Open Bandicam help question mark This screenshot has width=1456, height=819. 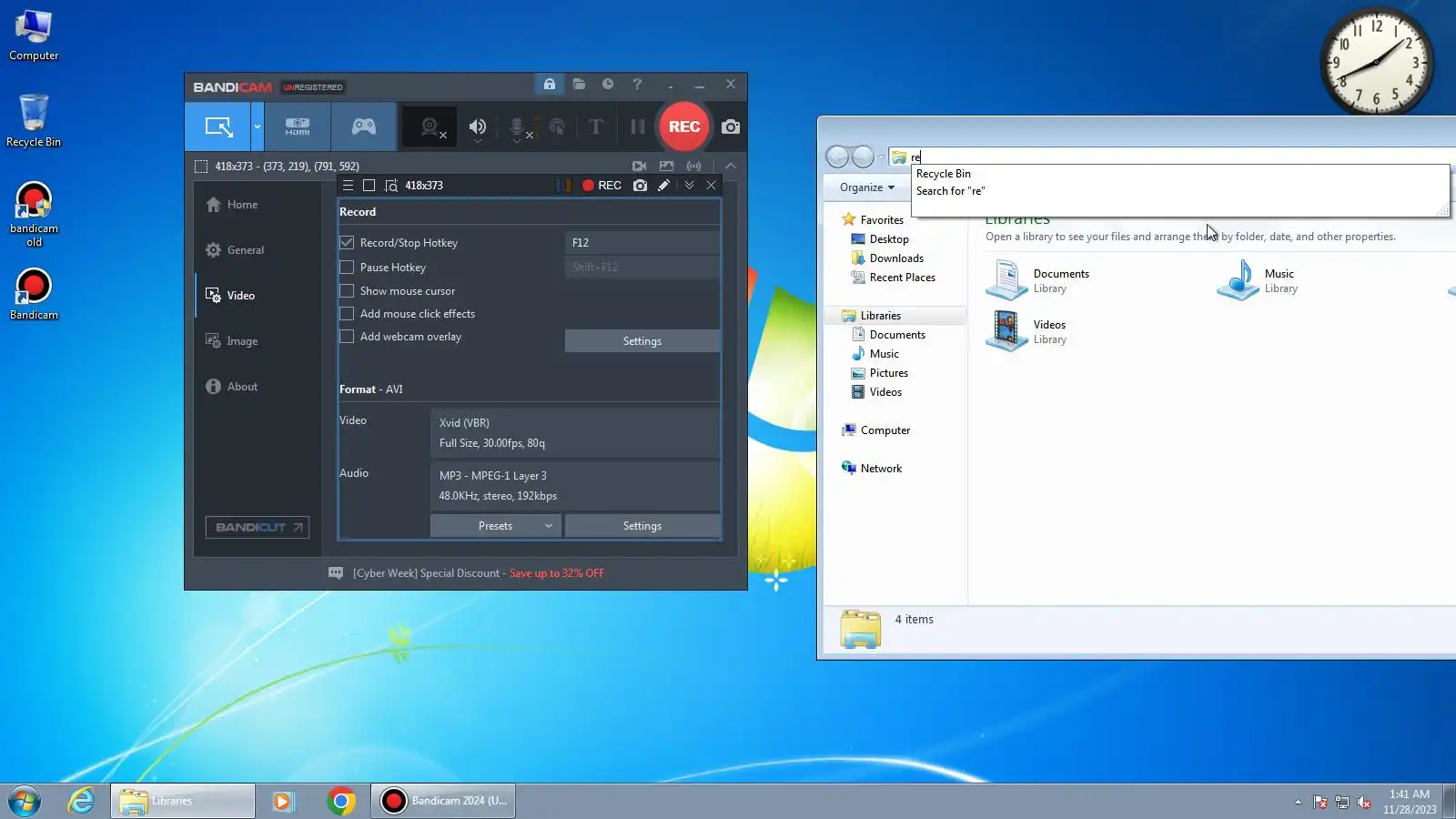(x=637, y=84)
